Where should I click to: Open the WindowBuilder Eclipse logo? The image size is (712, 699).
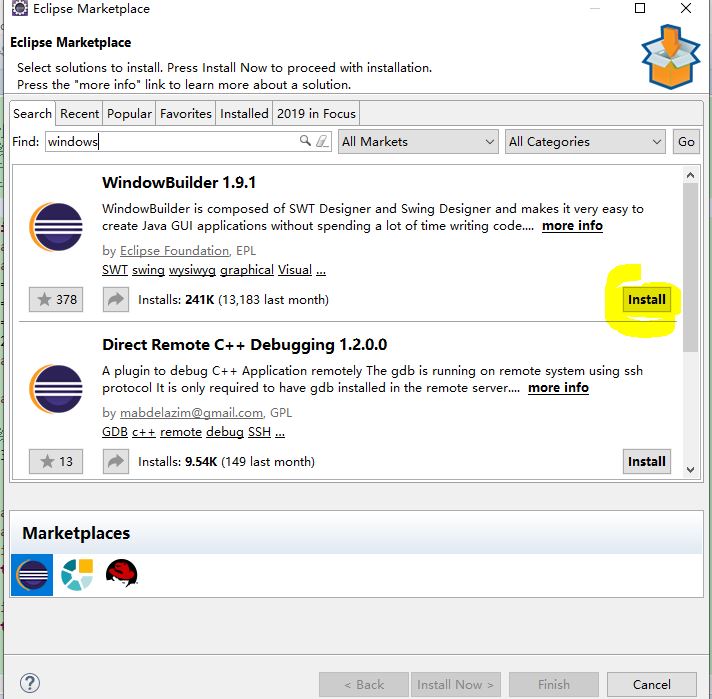click(56, 227)
